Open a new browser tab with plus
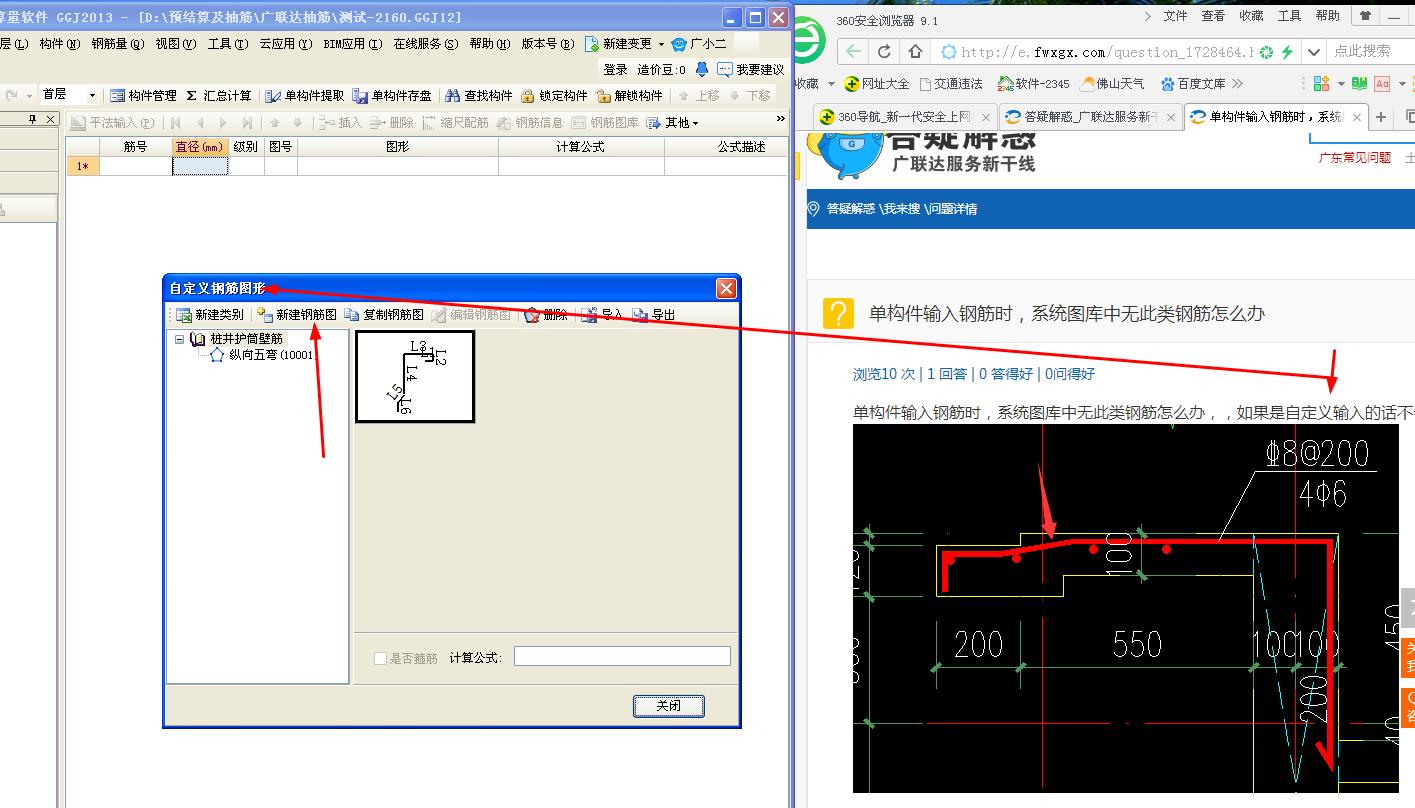Screen dimensions: 1415x808 pyautogui.click(x=1381, y=117)
